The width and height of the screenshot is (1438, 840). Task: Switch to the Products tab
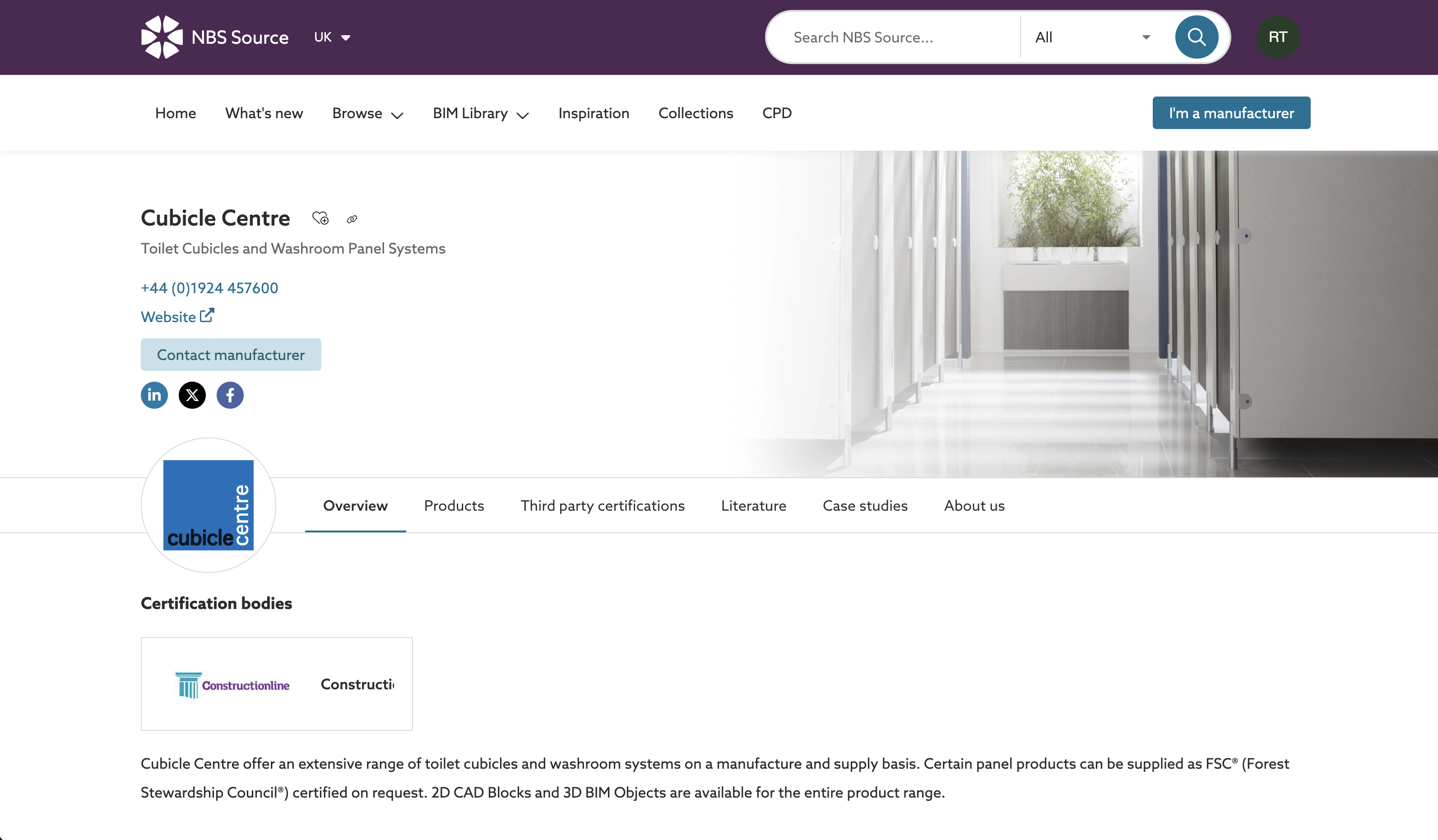click(x=454, y=505)
